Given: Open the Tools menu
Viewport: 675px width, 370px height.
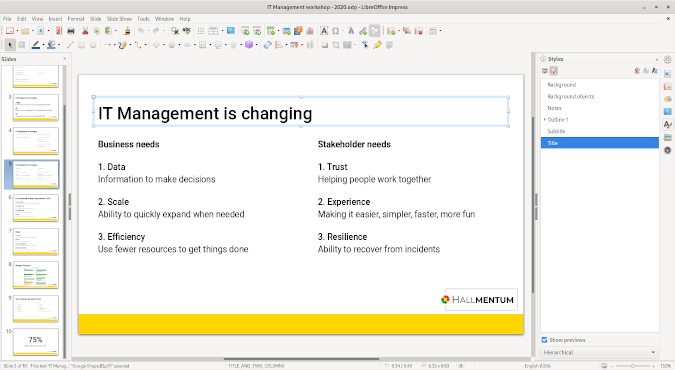Looking at the screenshot, I should pos(143,19).
